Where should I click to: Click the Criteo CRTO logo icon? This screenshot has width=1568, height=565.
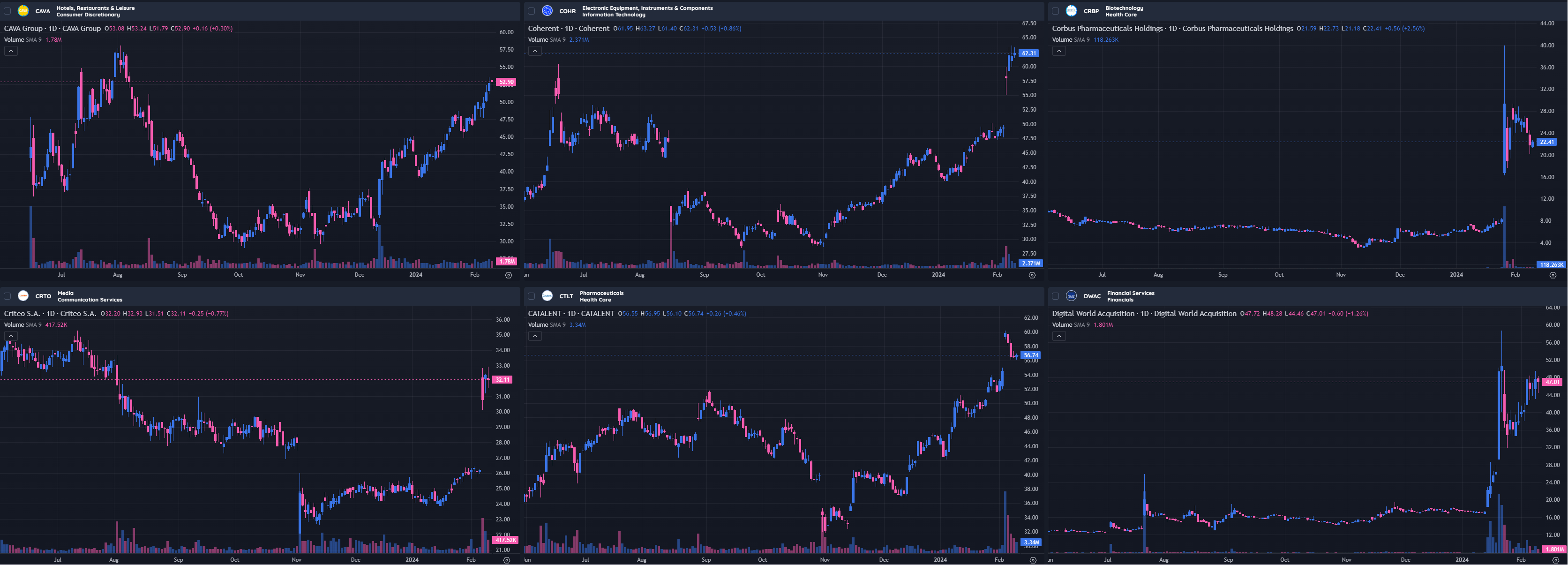23,296
